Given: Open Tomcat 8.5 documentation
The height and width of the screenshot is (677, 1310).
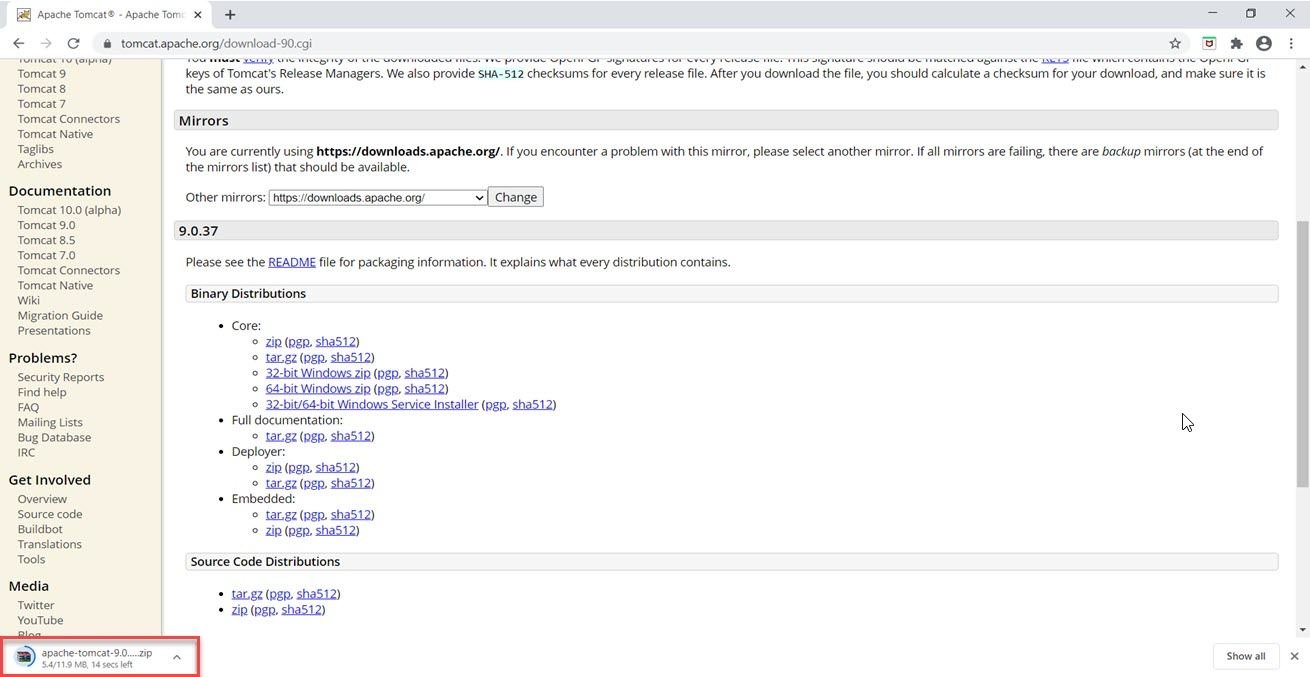Looking at the screenshot, I should pos(46,240).
